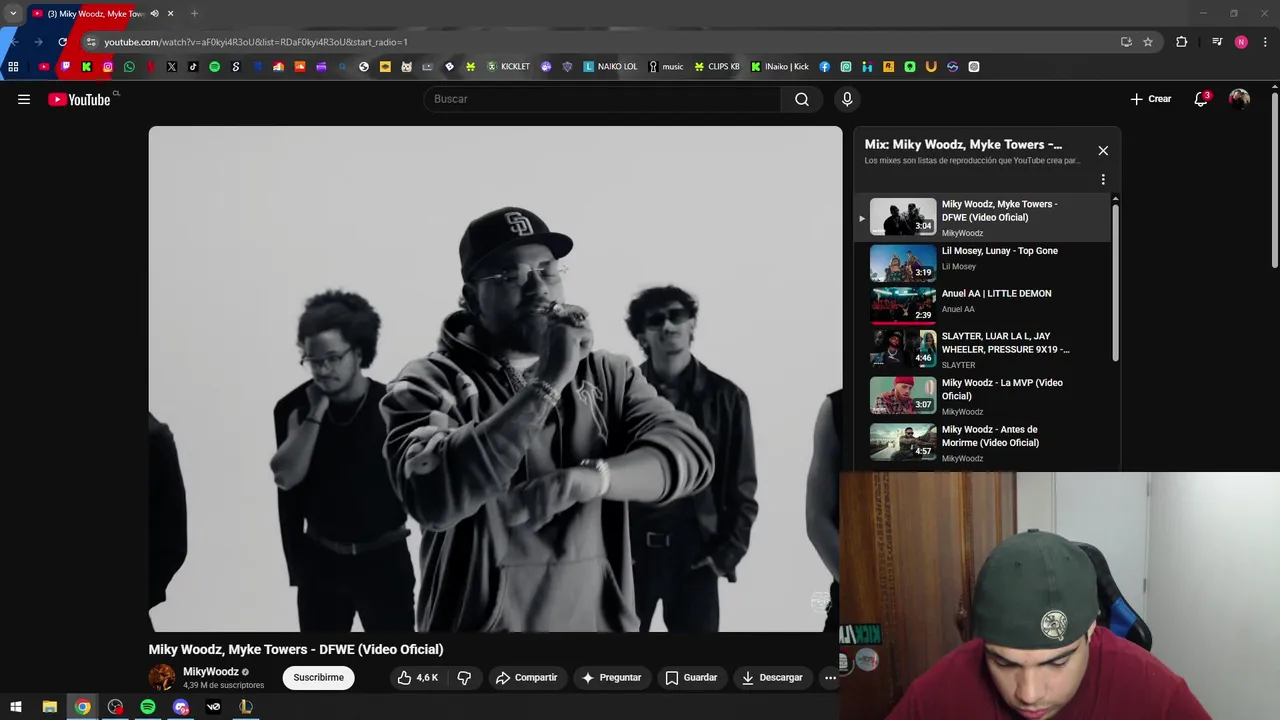Open Chrome media controls icon
Screen dimensions: 1280x720
(1217, 42)
